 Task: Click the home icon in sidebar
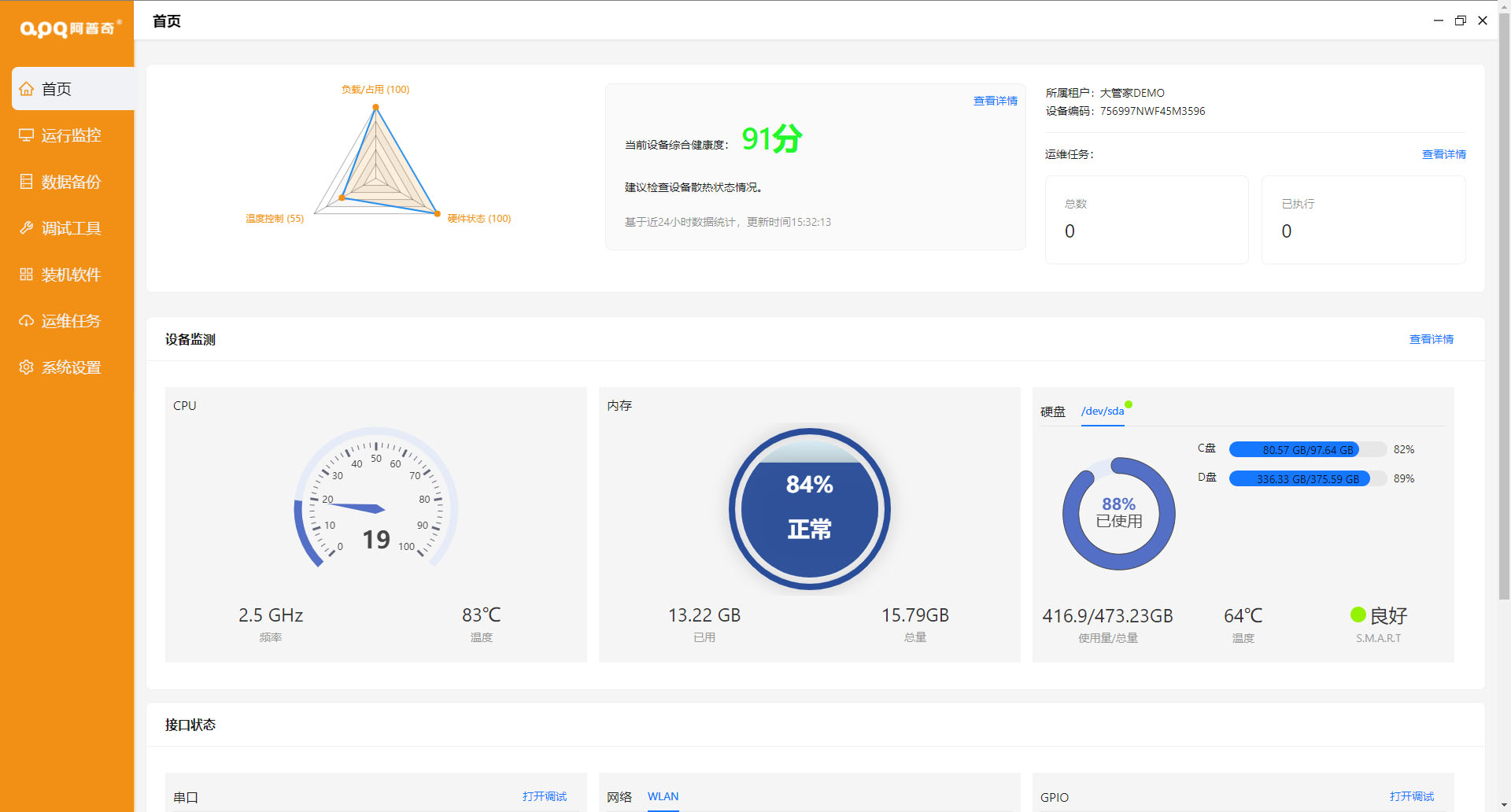pyautogui.click(x=27, y=89)
